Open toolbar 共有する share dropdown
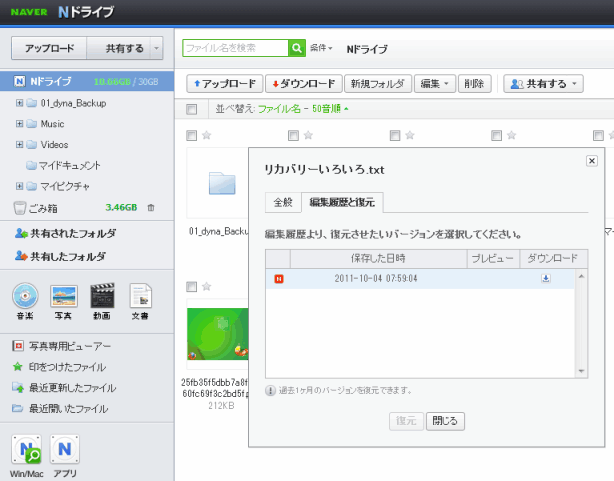 click(544, 83)
